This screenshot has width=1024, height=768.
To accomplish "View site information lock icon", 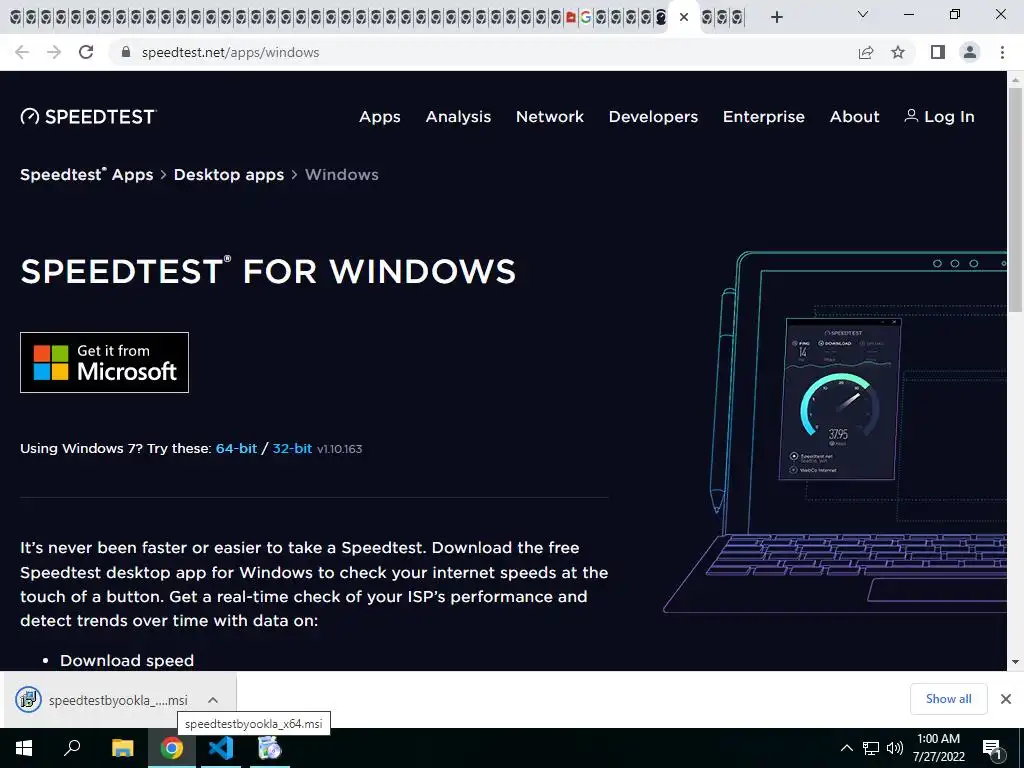I will coord(127,52).
